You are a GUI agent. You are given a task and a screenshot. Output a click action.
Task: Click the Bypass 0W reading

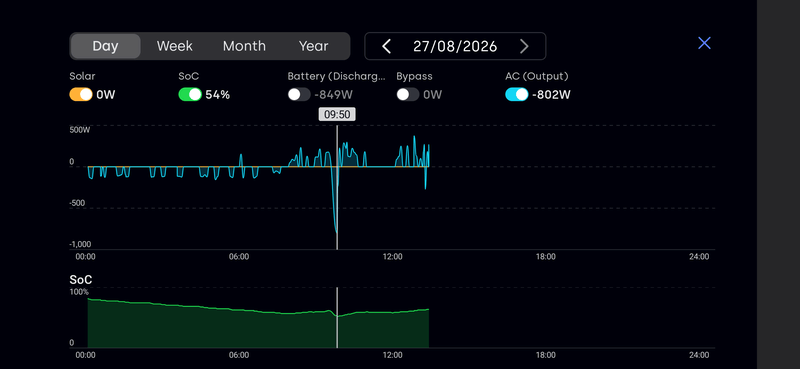tap(432, 95)
